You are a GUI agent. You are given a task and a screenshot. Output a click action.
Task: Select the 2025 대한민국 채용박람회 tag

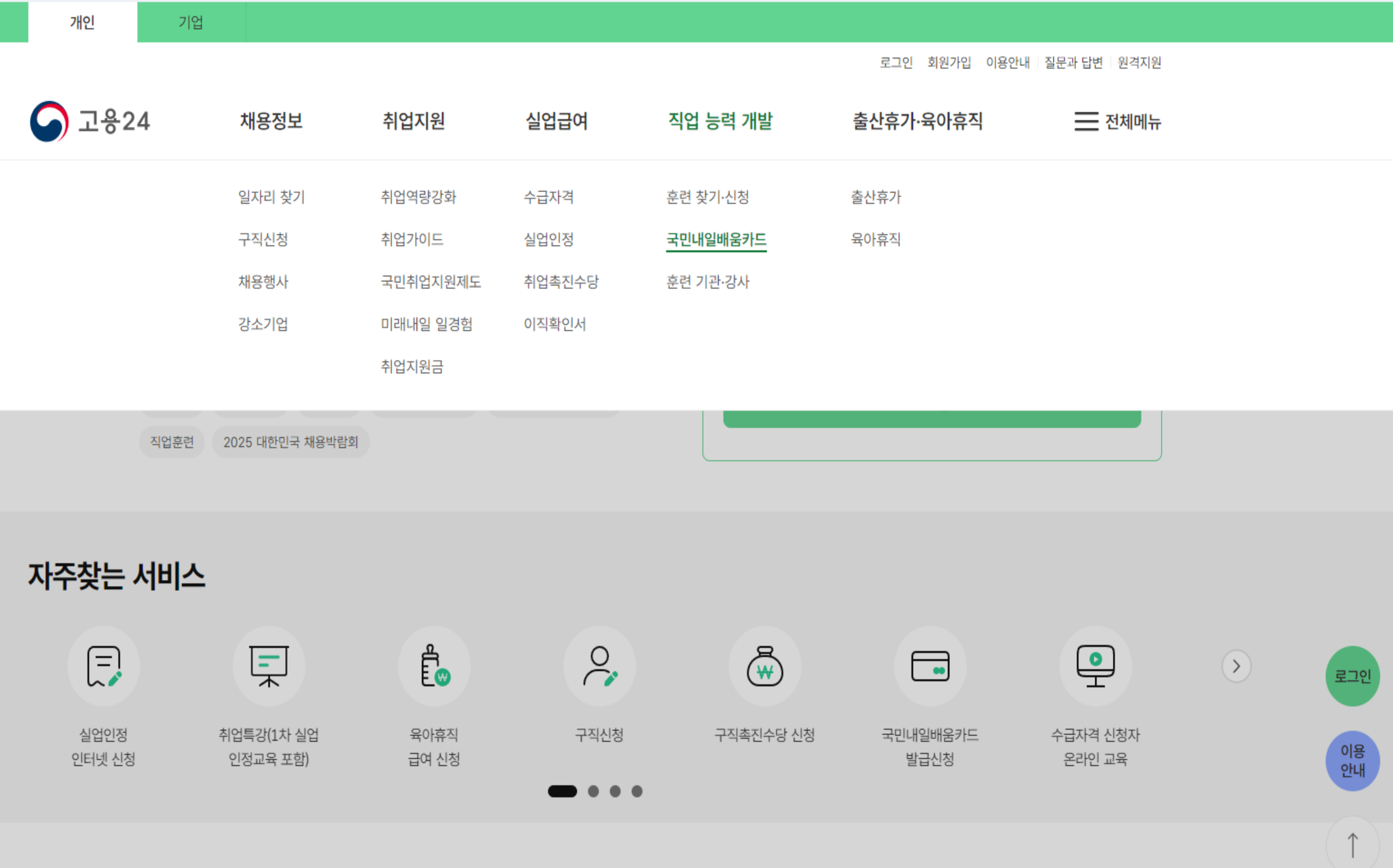pyautogui.click(x=290, y=442)
